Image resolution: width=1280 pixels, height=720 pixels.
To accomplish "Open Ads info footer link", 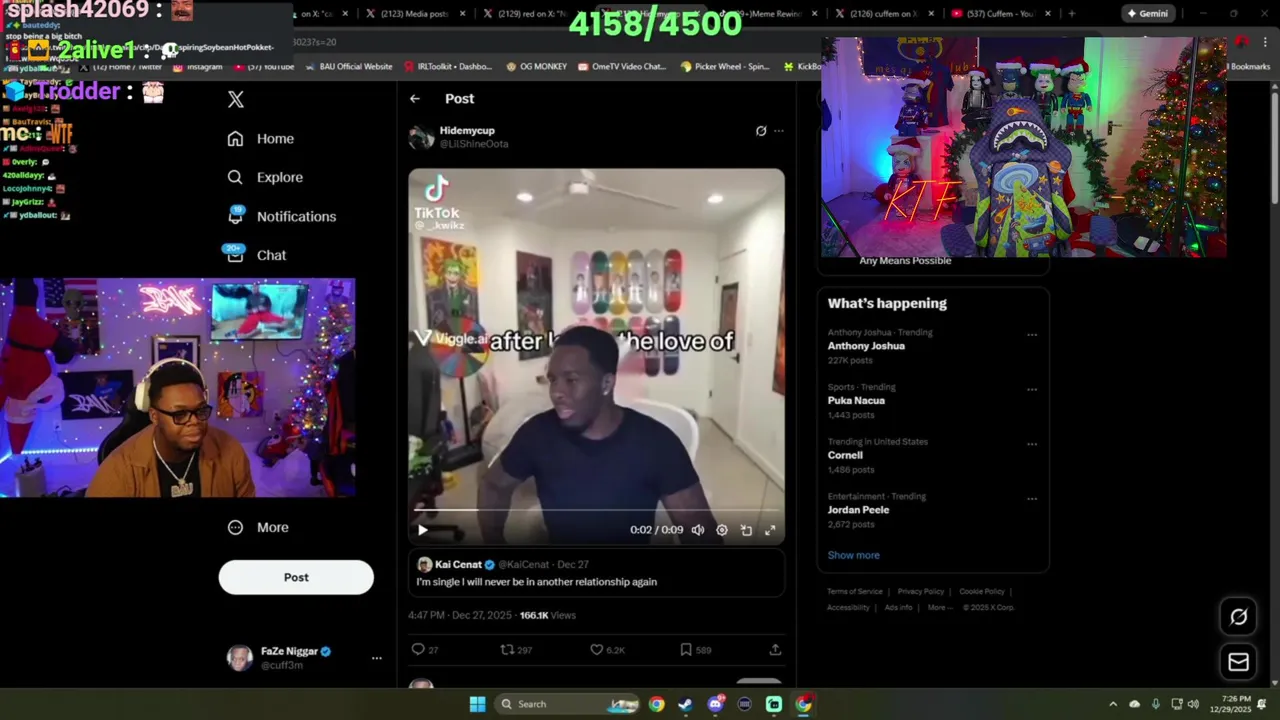I will [898, 607].
